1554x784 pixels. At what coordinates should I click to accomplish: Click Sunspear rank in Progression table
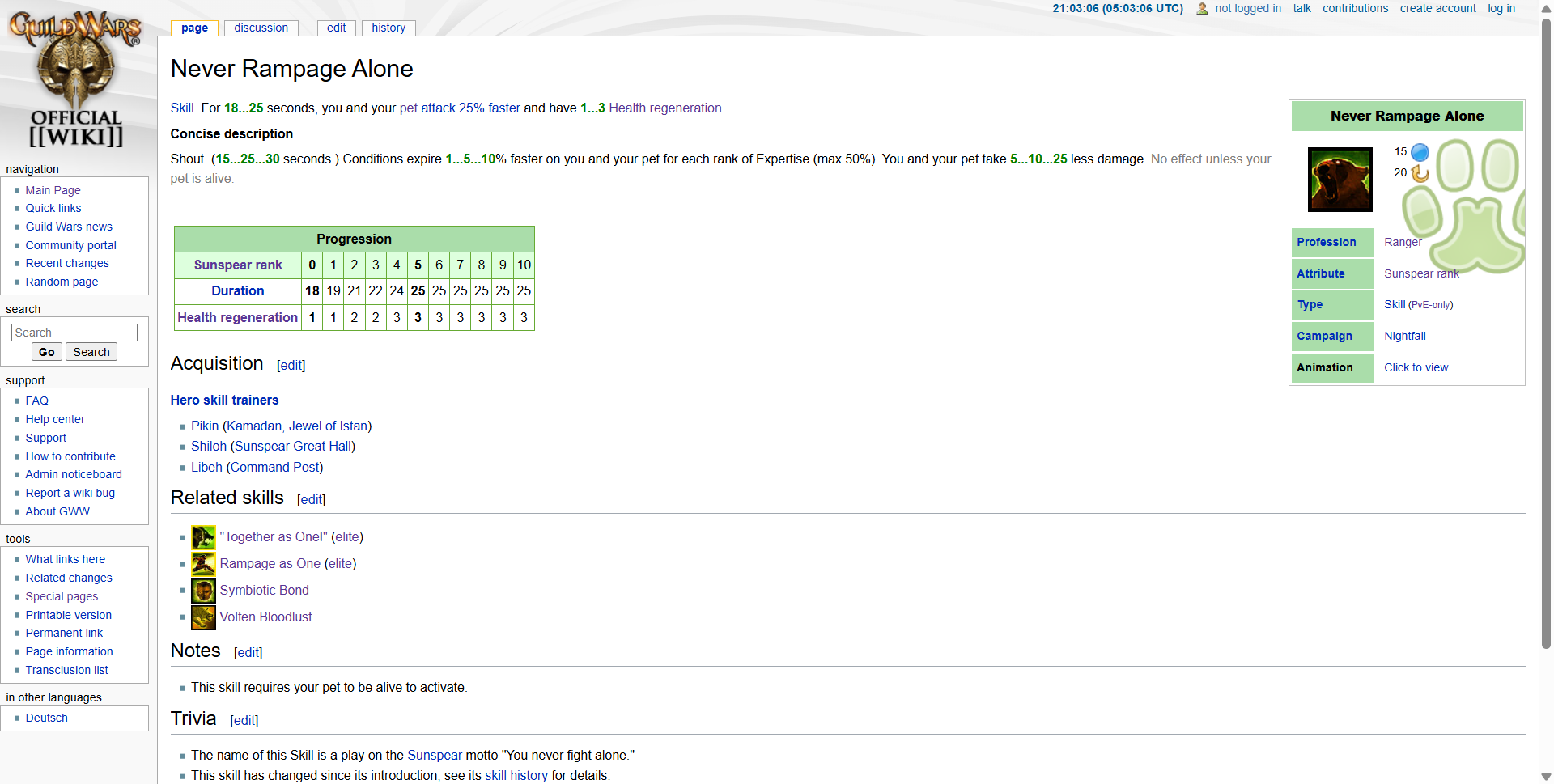coord(238,265)
